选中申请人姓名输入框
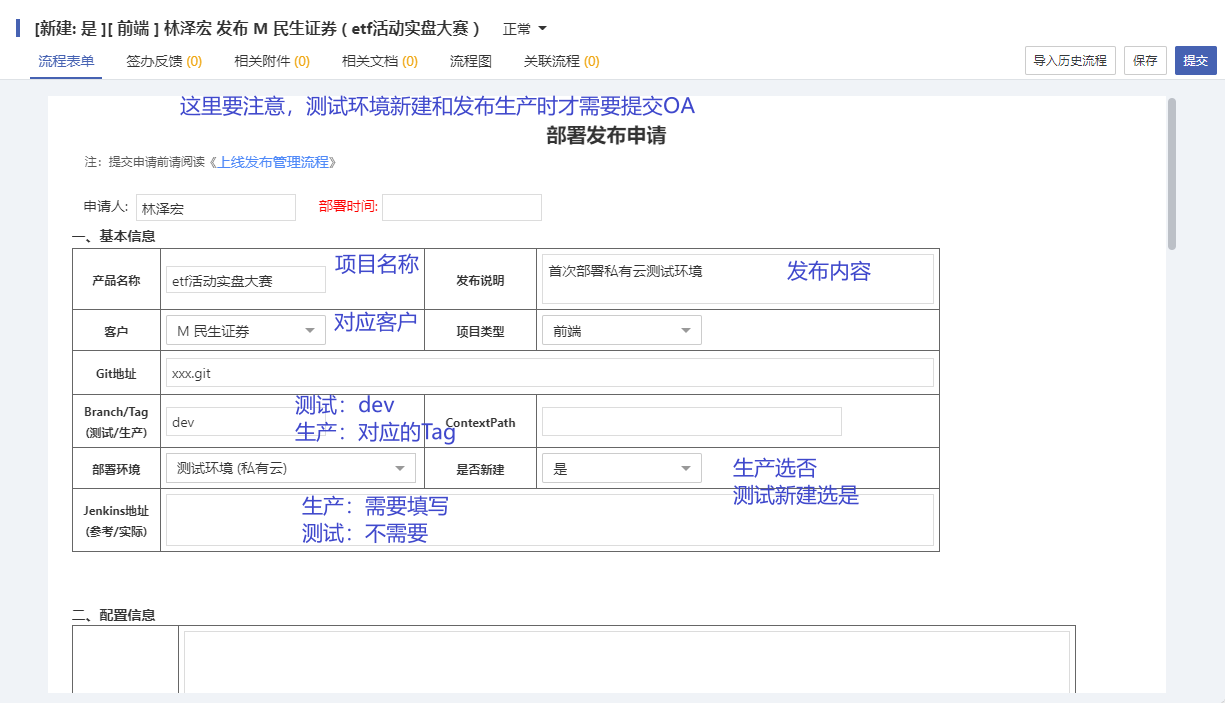 pyautogui.click(x=216, y=207)
